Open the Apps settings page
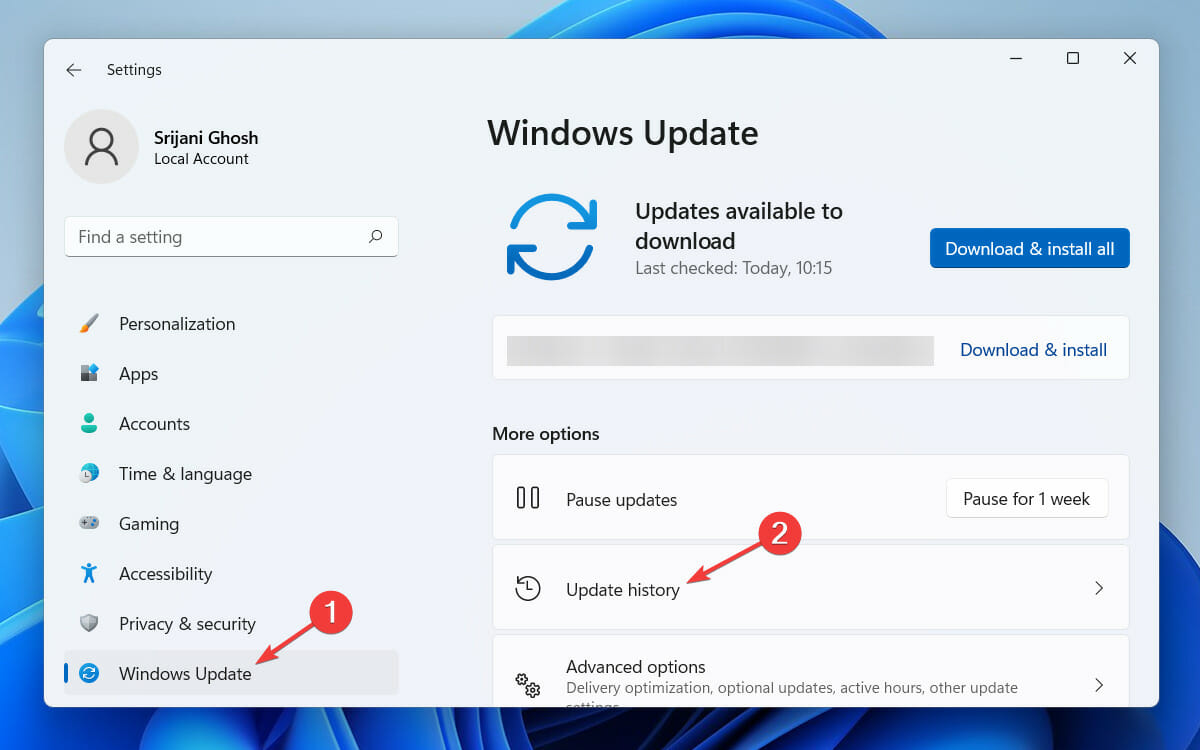The image size is (1200, 750). point(231,374)
